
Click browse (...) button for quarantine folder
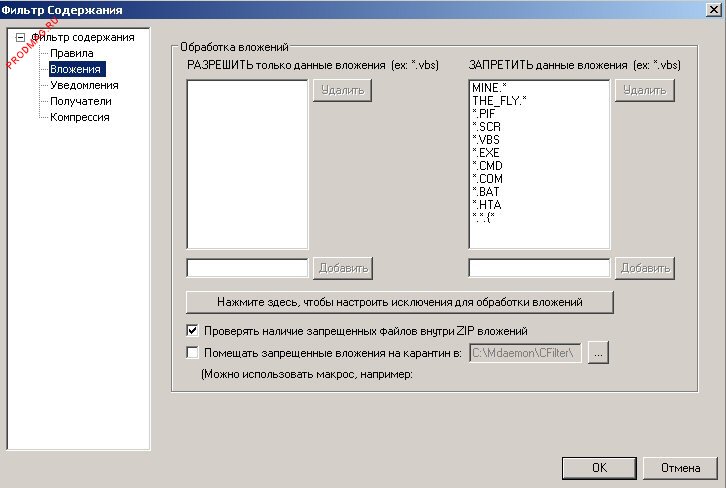[598, 352]
